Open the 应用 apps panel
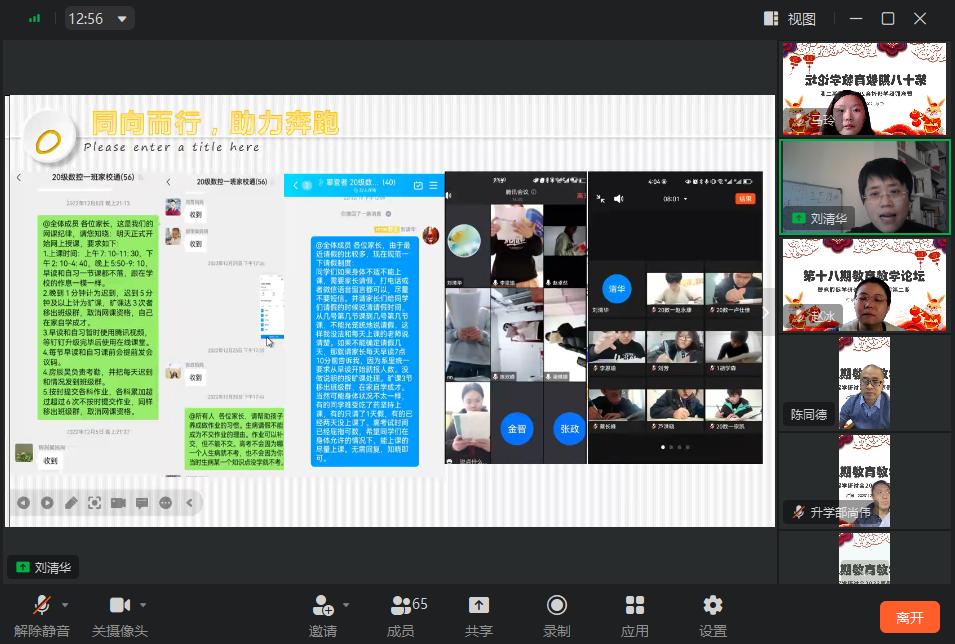This screenshot has height=644, width=955. 635,616
